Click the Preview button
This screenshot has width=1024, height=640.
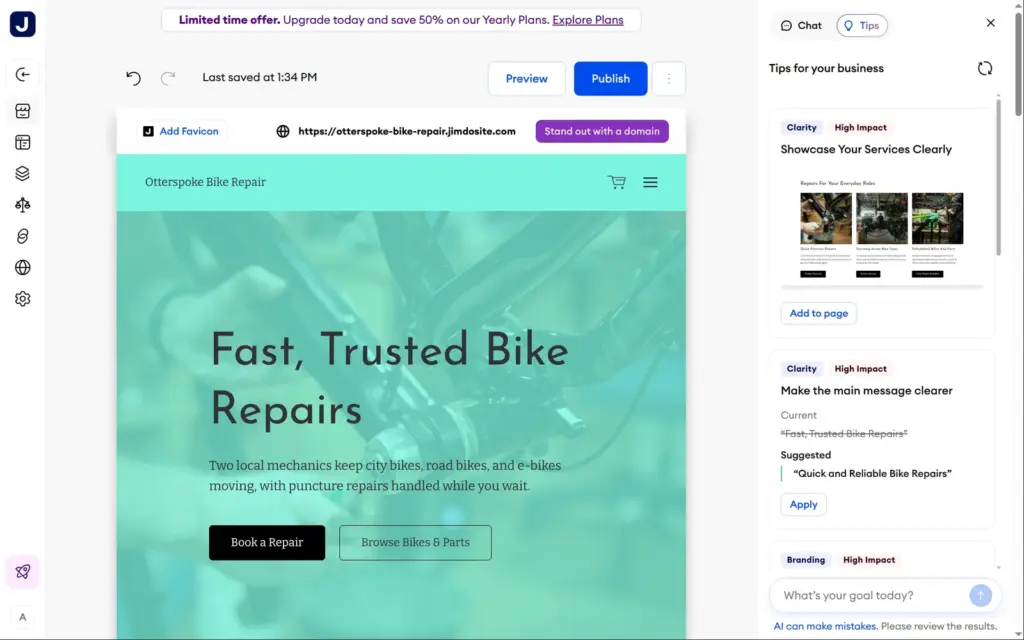(x=526, y=78)
